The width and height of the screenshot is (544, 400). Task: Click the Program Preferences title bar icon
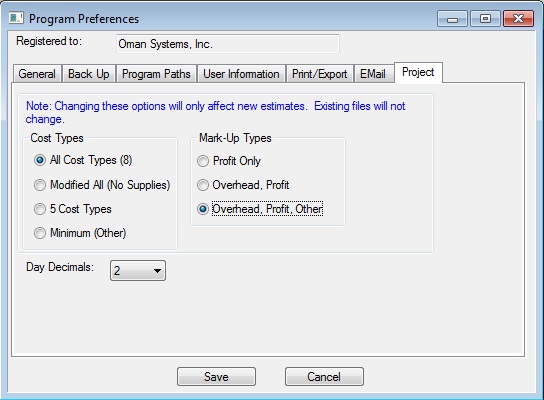click(x=16, y=18)
